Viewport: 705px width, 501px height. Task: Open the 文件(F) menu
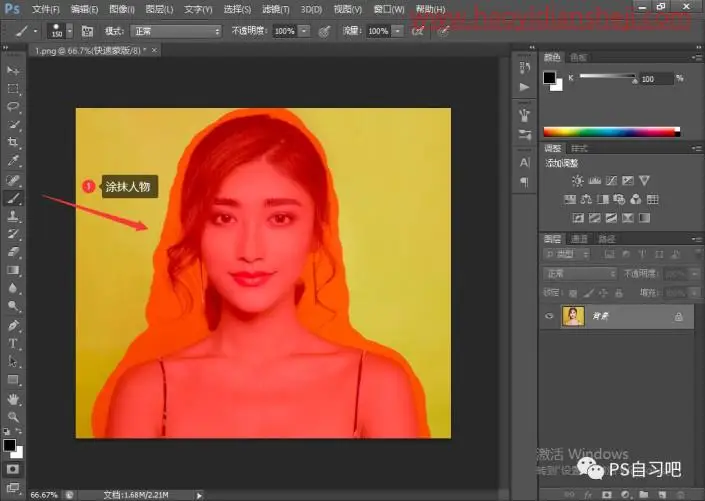point(45,9)
